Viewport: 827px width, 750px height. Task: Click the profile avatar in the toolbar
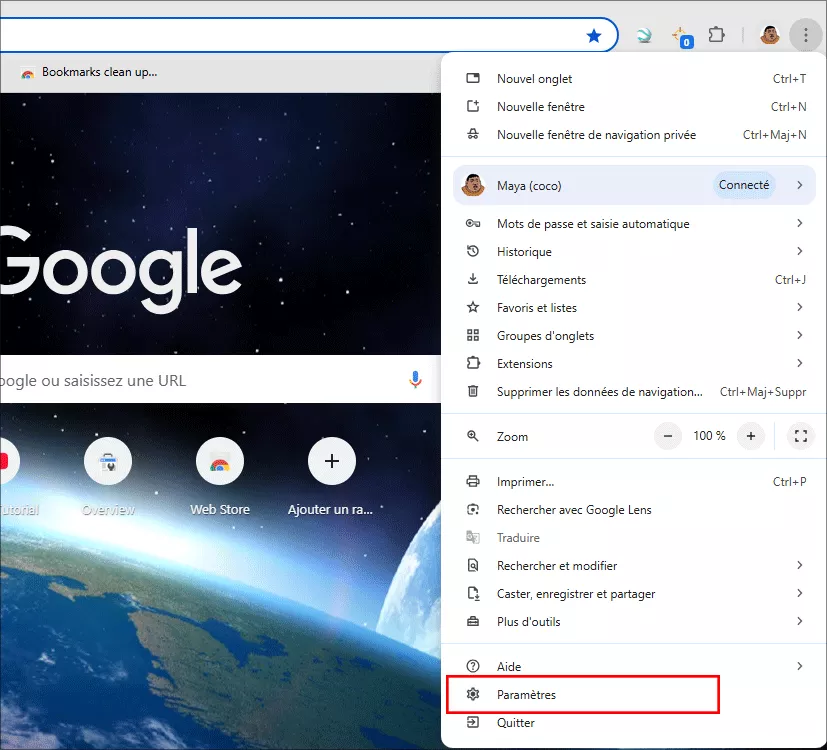(x=770, y=36)
